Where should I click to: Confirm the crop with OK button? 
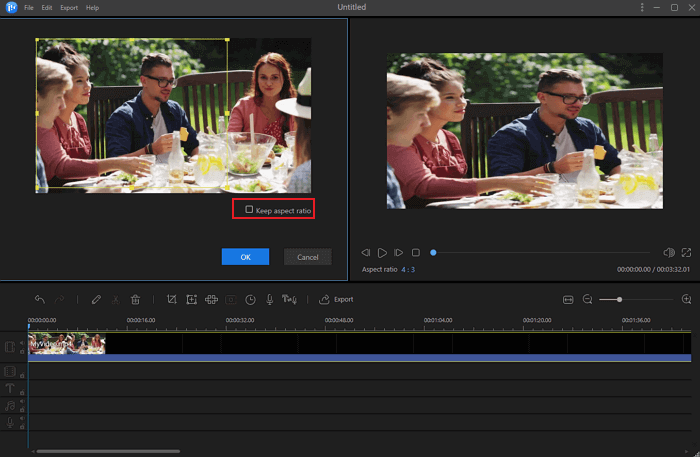pos(245,257)
